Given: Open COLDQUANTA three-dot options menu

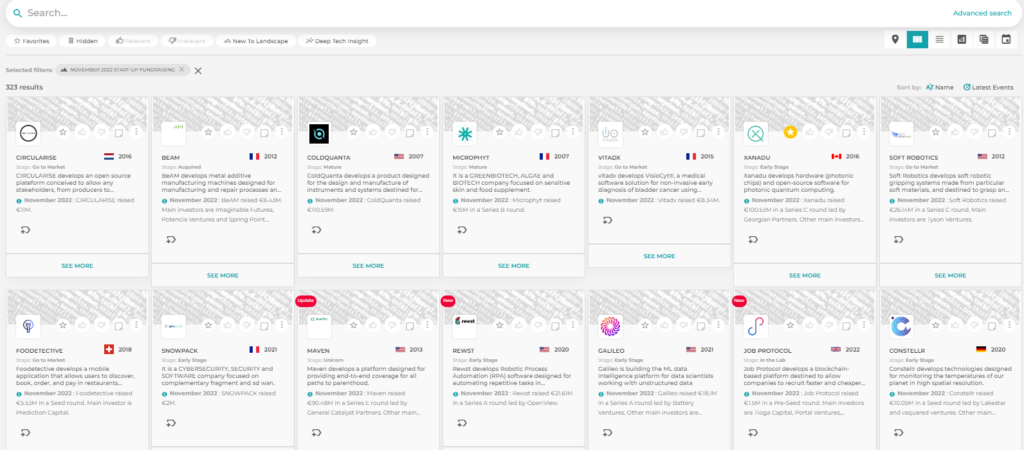Looking at the screenshot, I should (x=427, y=132).
